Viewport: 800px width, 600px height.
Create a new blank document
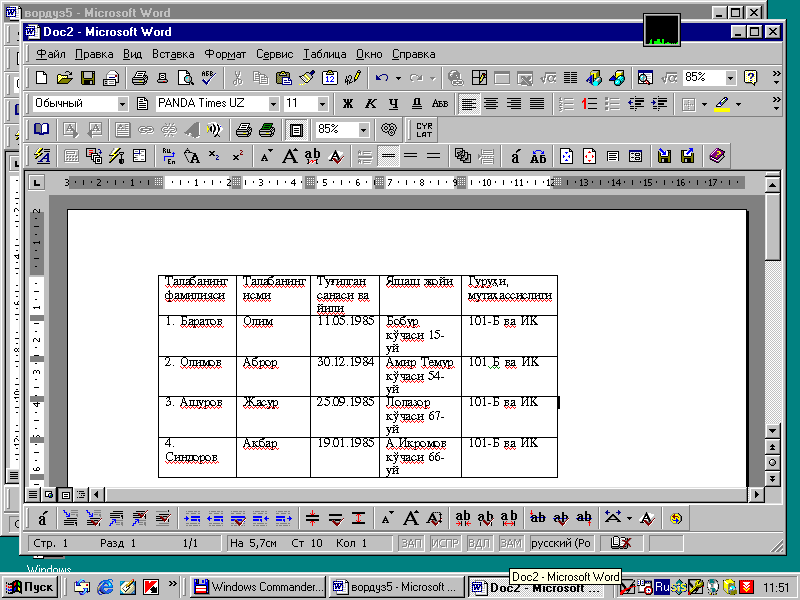click(x=41, y=78)
